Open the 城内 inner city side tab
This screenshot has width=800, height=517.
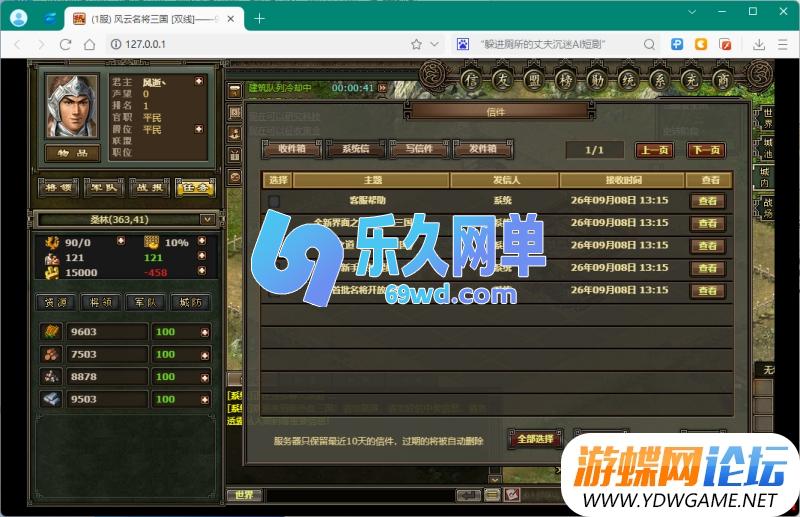(x=765, y=177)
